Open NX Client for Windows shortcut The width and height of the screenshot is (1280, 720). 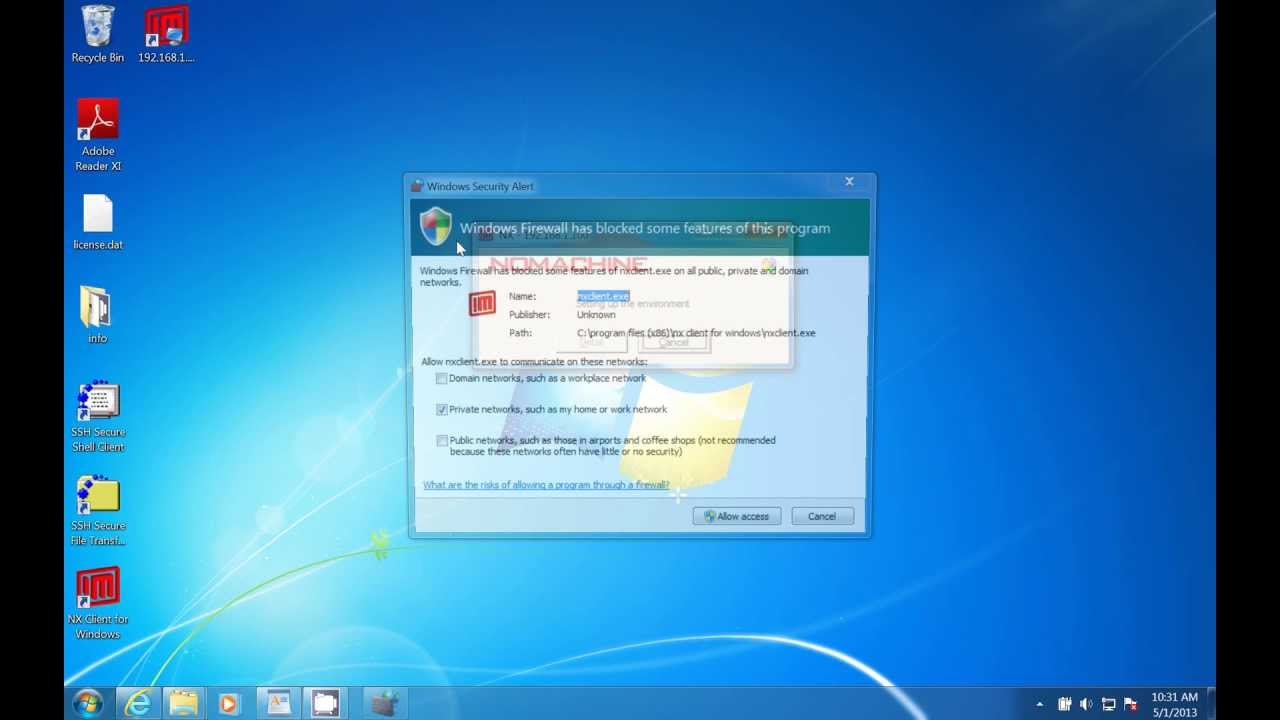(98, 604)
